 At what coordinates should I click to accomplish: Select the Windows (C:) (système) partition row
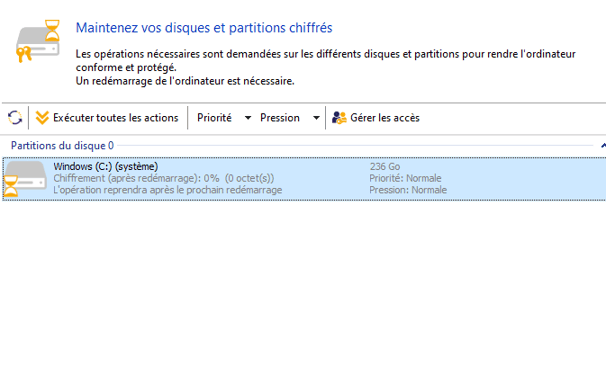click(x=304, y=178)
